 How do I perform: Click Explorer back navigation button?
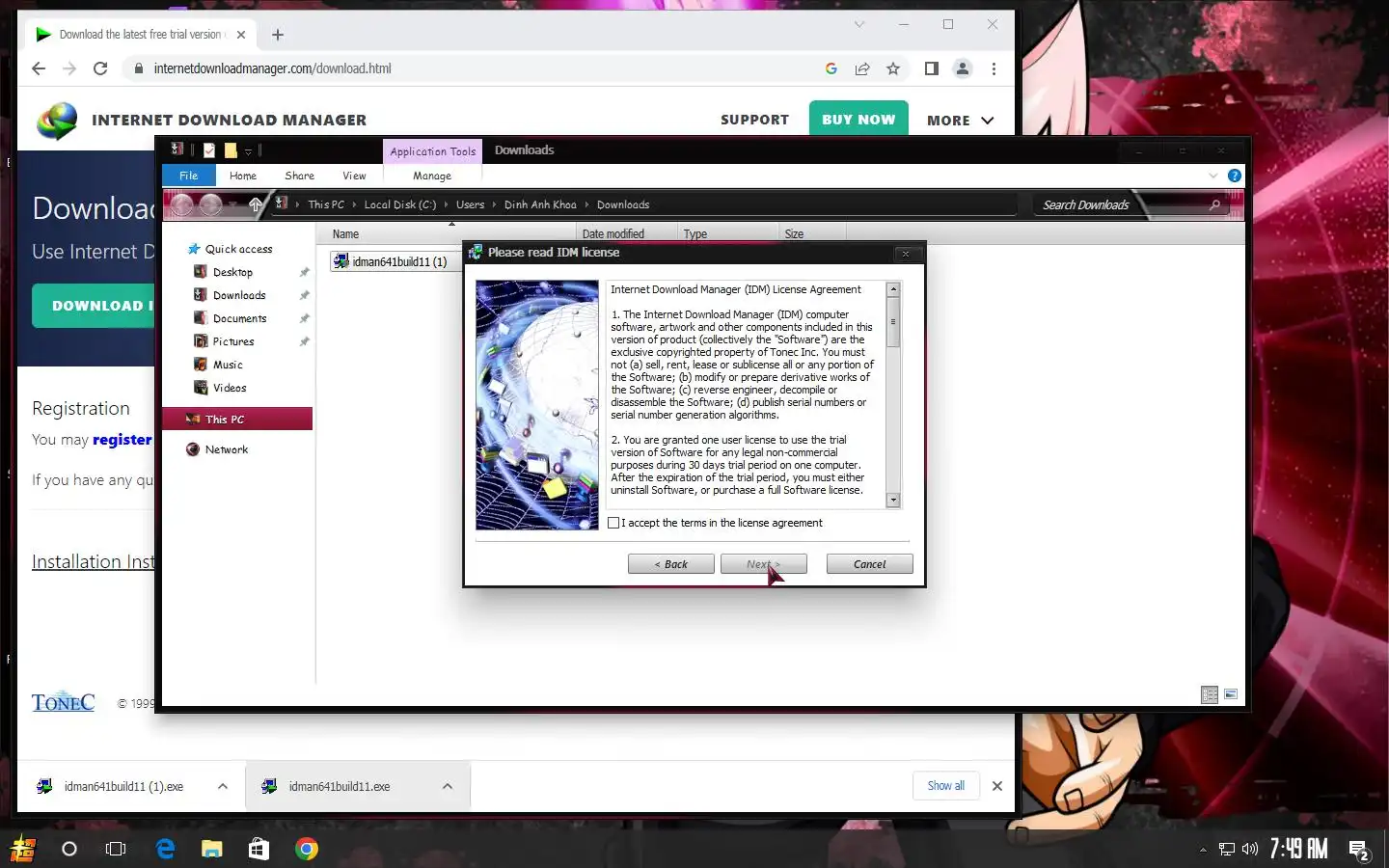click(x=181, y=204)
